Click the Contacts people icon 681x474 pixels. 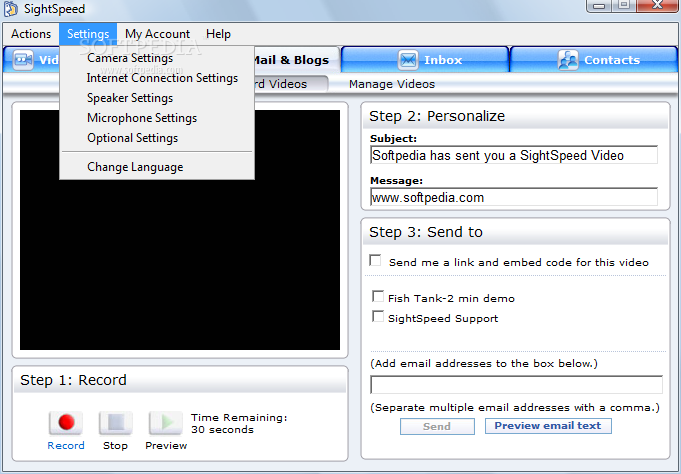[x=568, y=60]
